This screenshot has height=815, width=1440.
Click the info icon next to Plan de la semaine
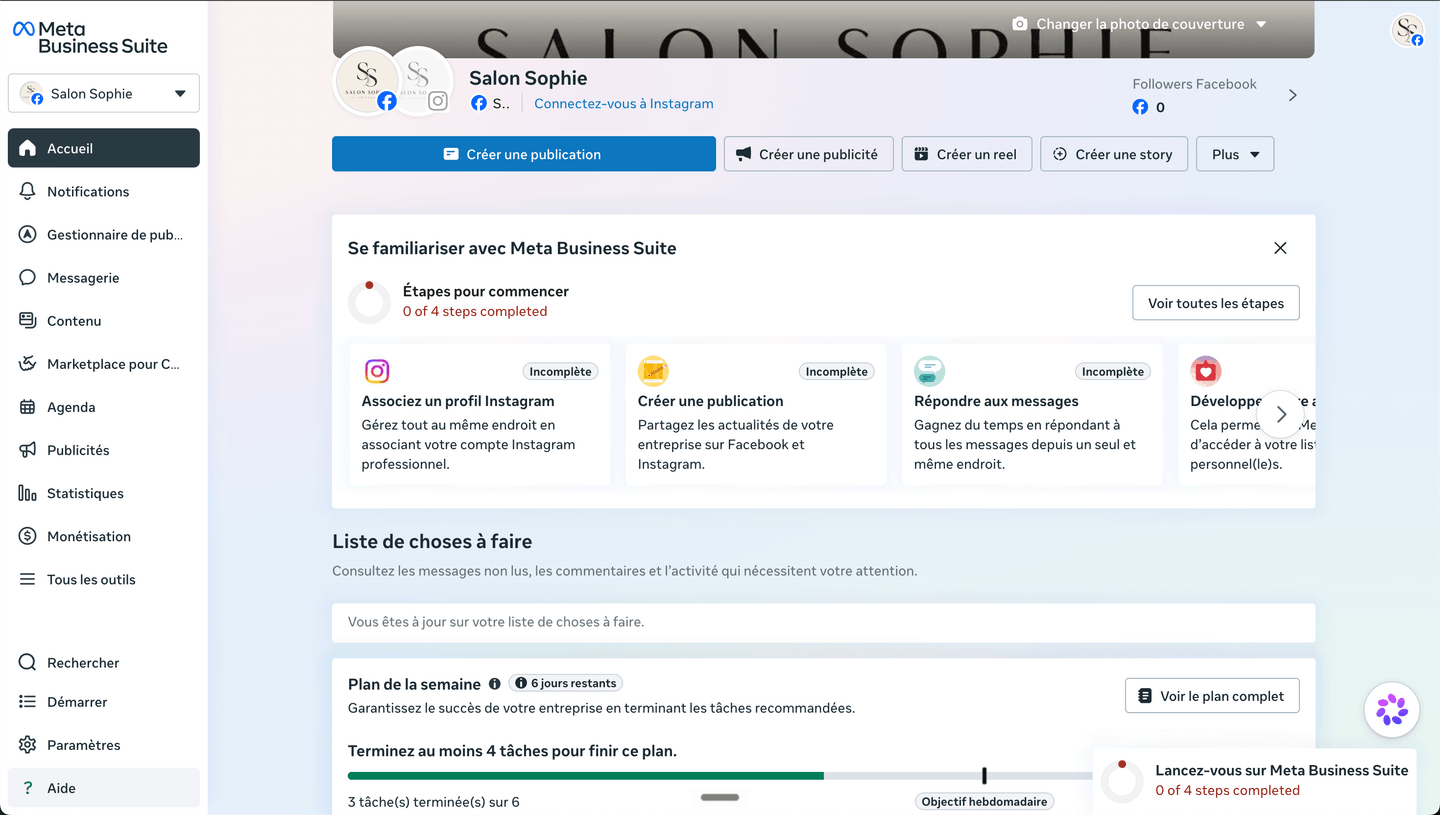pyautogui.click(x=494, y=684)
